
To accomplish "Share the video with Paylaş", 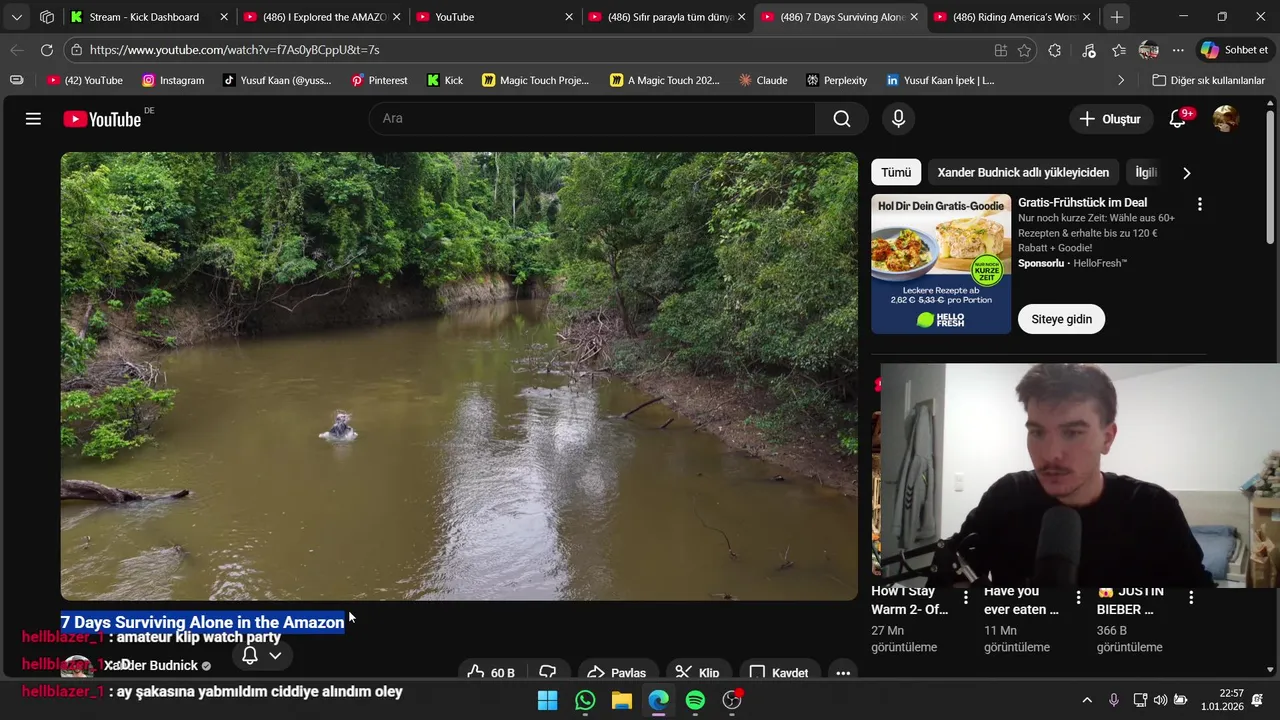I will [x=616, y=673].
